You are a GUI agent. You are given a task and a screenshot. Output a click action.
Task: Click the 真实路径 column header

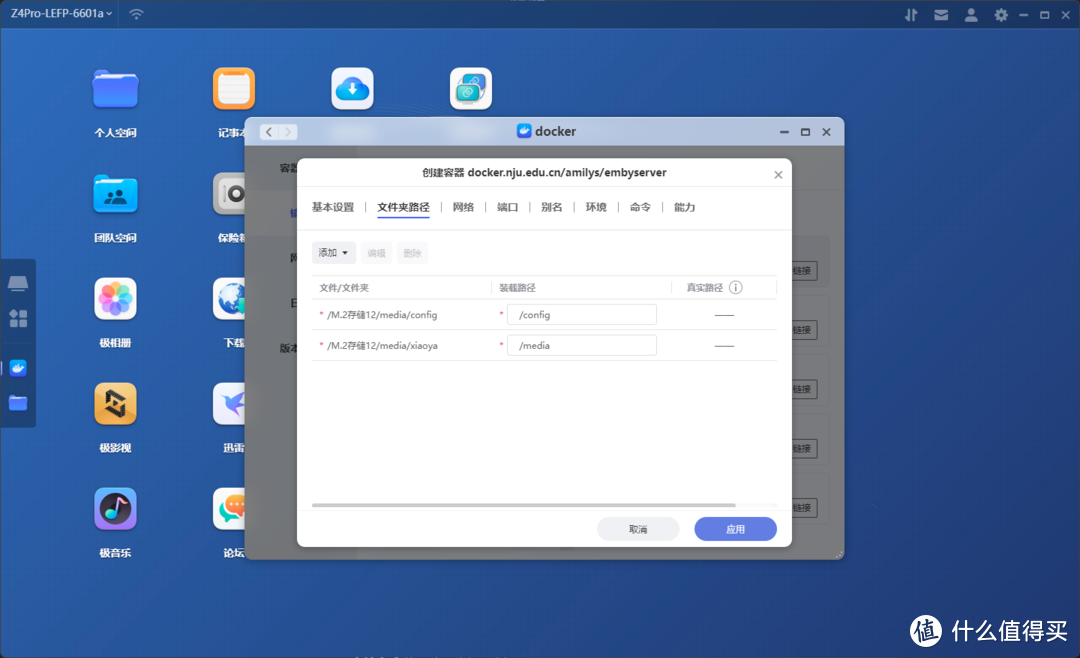tap(705, 288)
